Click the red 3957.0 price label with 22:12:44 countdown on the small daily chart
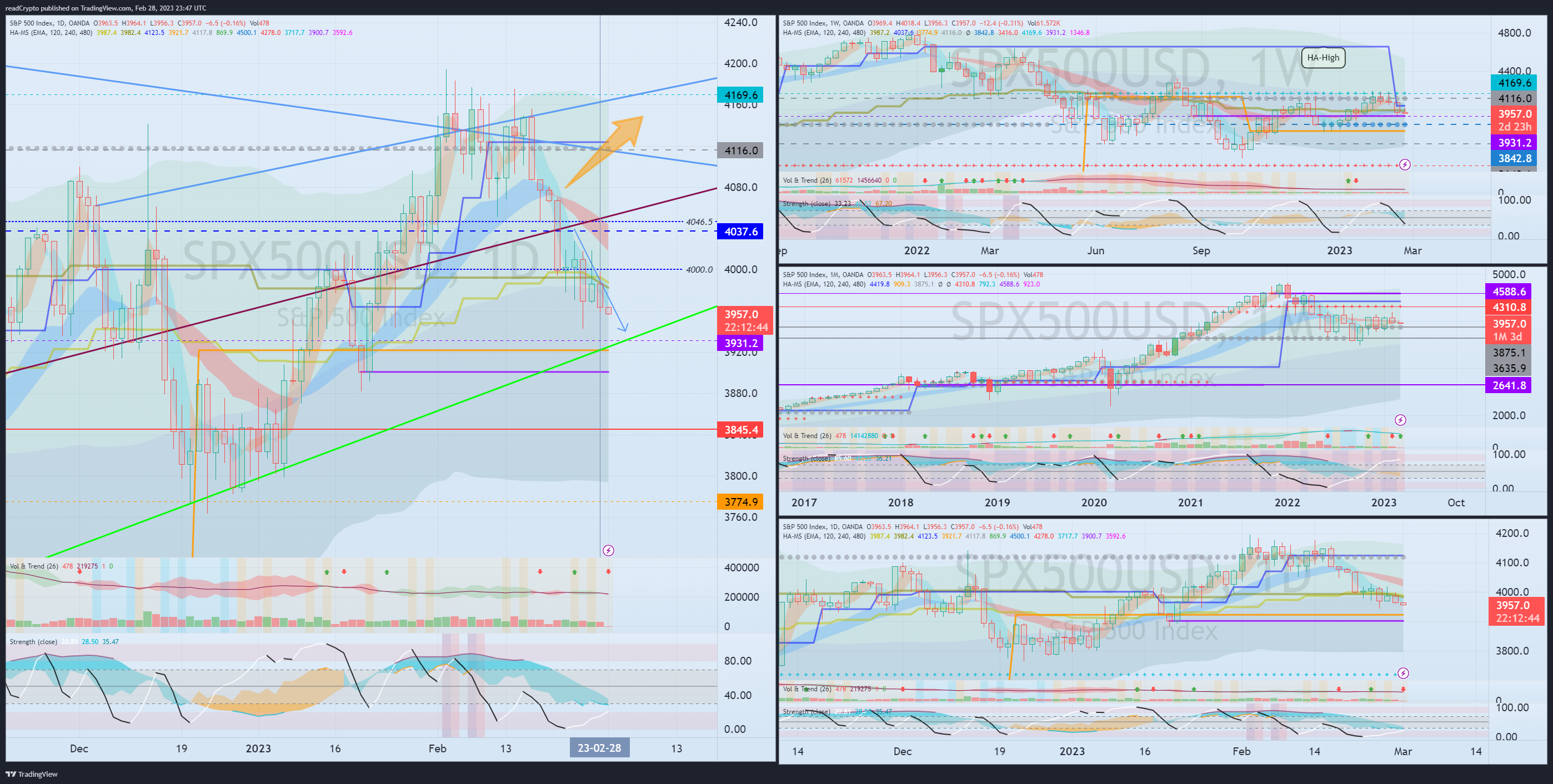Screen dimensions: 1553x784 point(1517,611)
